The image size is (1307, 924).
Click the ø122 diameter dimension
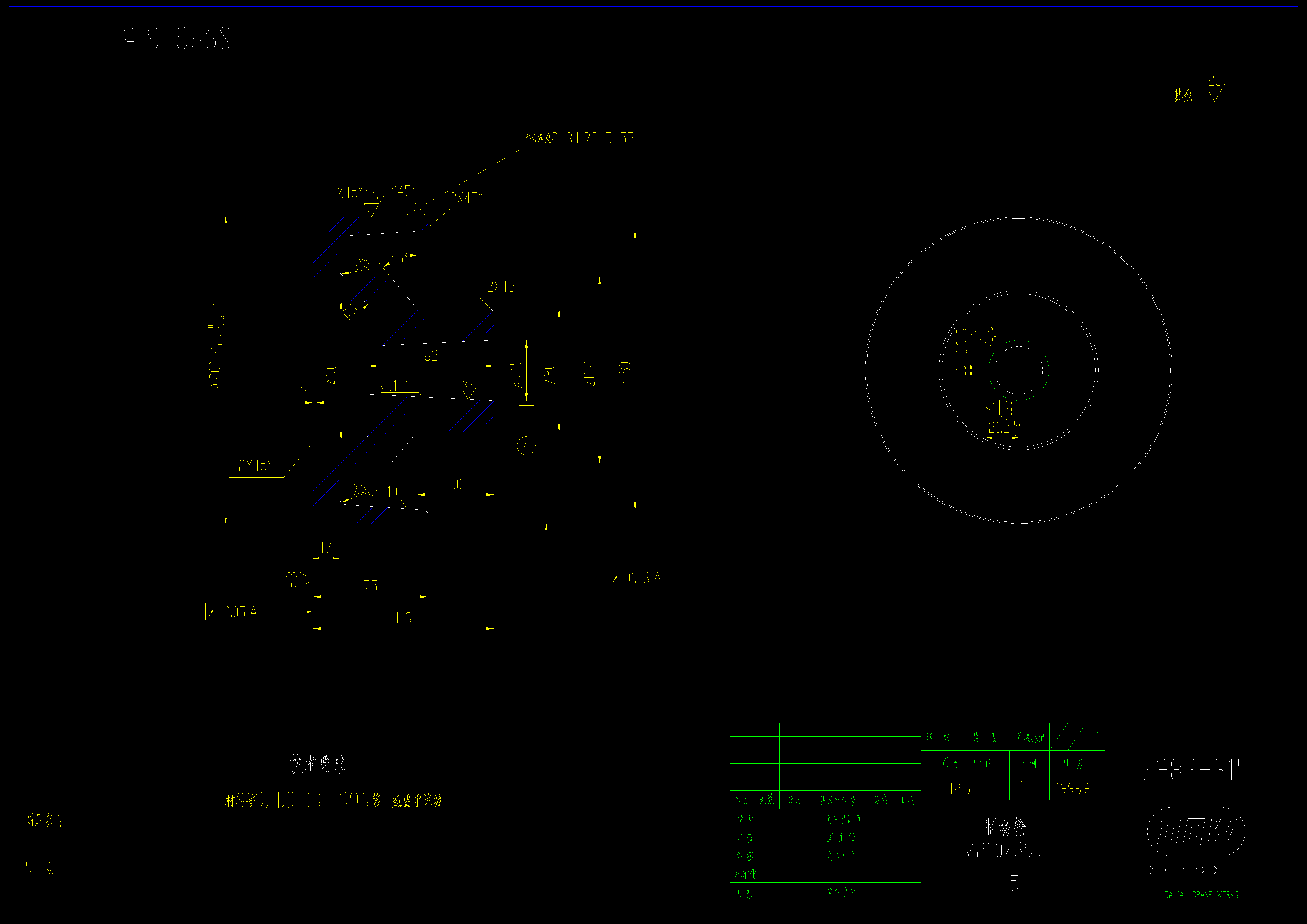590,374
